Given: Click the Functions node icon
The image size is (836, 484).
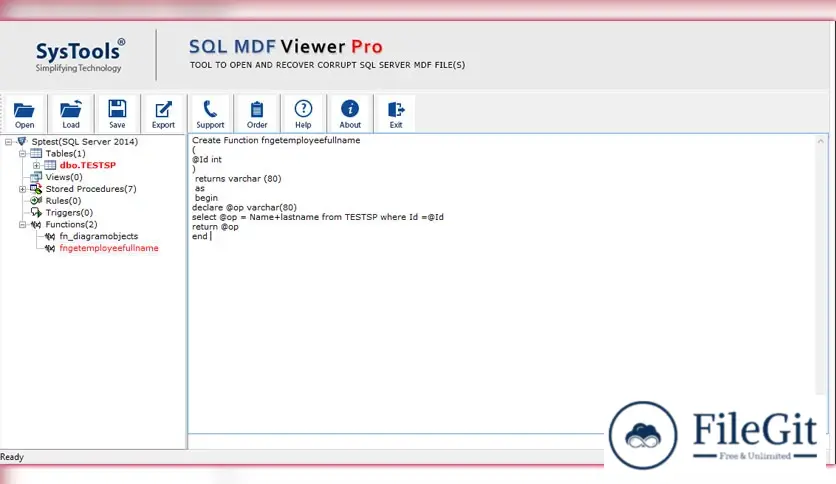Looking at the screenshot, I should point(36,224).
